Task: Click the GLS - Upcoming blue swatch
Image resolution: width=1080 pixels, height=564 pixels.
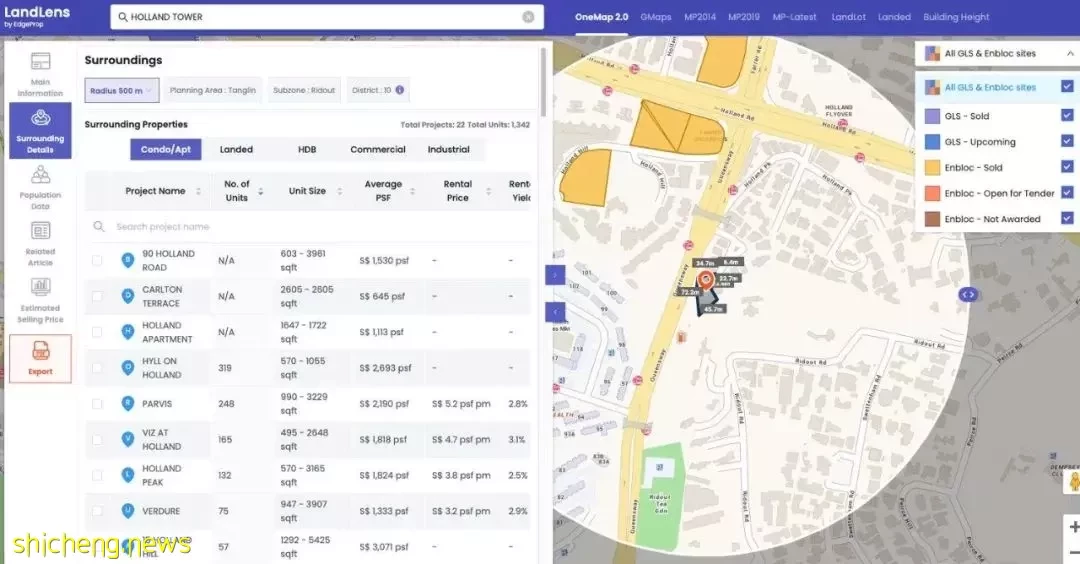Action: pos(932,142)
